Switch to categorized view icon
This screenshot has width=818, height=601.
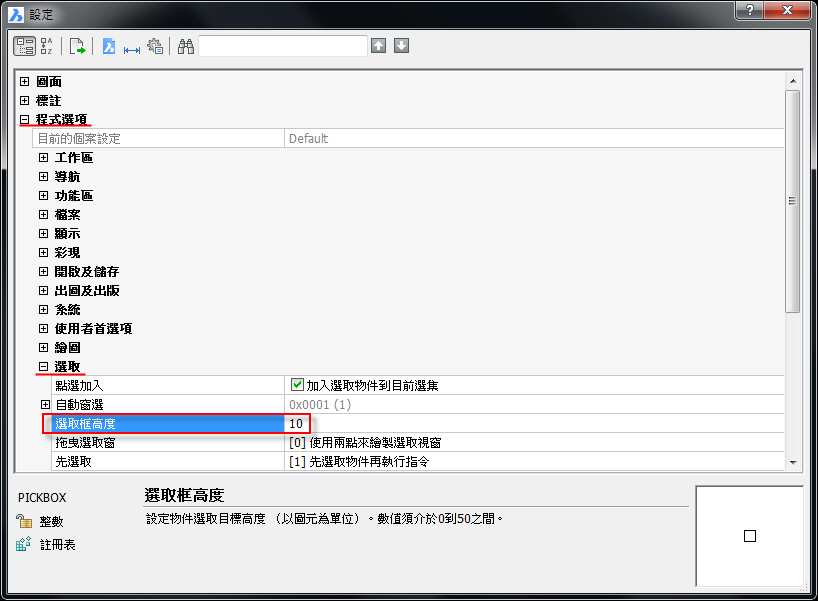tap(24, 46)
